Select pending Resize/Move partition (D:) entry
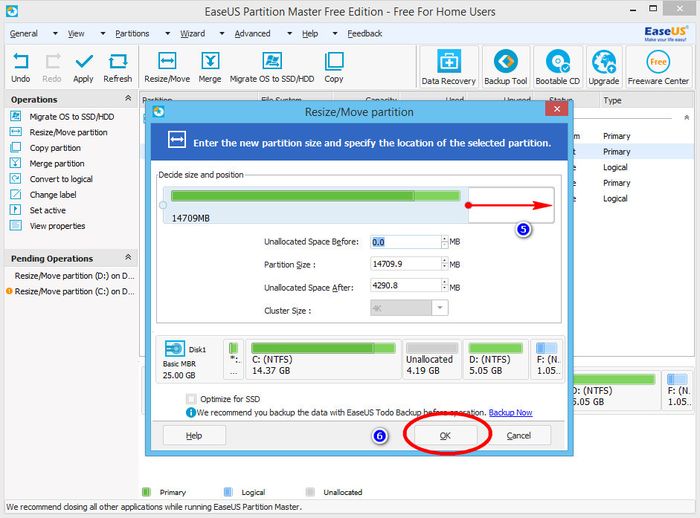700x518 pixels. point(74,276)
